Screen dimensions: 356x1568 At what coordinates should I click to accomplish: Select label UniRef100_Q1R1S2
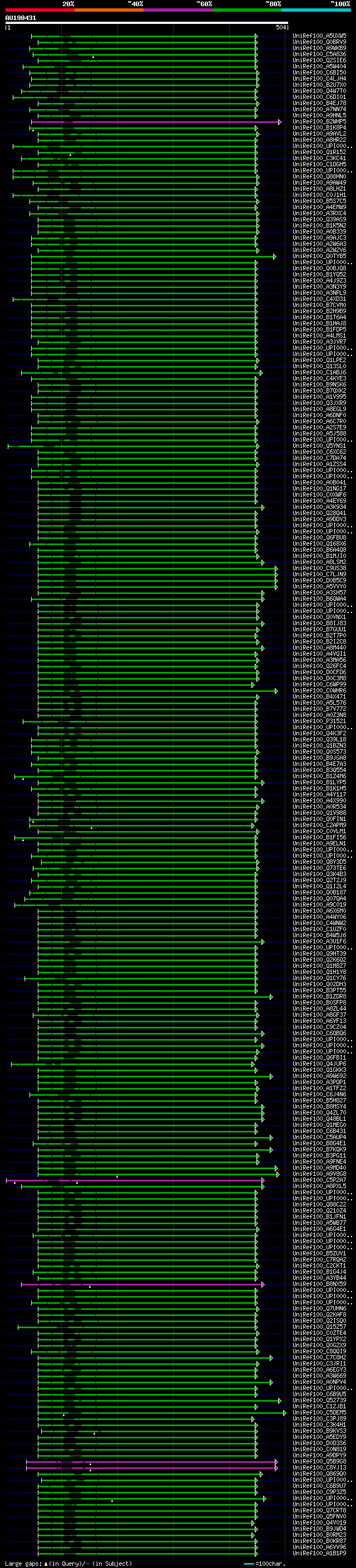click(319, 153)
